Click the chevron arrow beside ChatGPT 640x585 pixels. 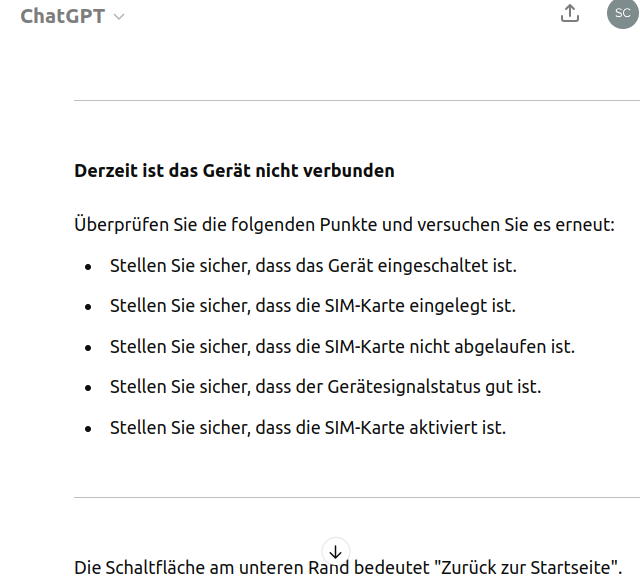[120, 17]
